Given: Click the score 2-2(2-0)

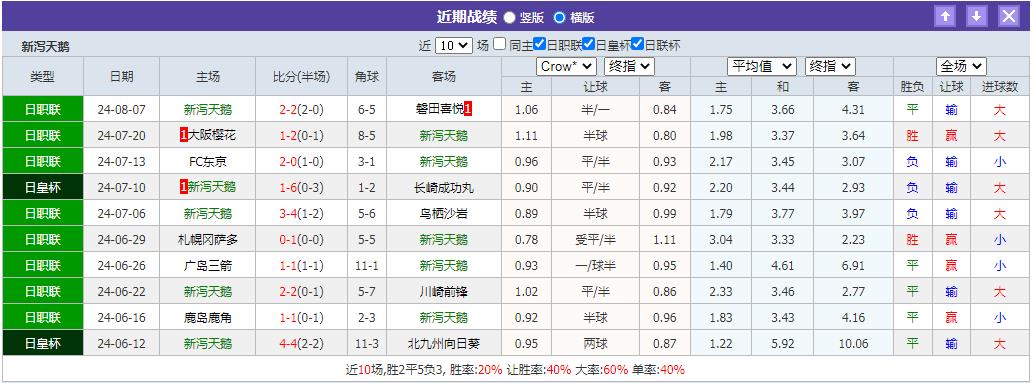Looking at the screenshot, I should coord(301,109).
